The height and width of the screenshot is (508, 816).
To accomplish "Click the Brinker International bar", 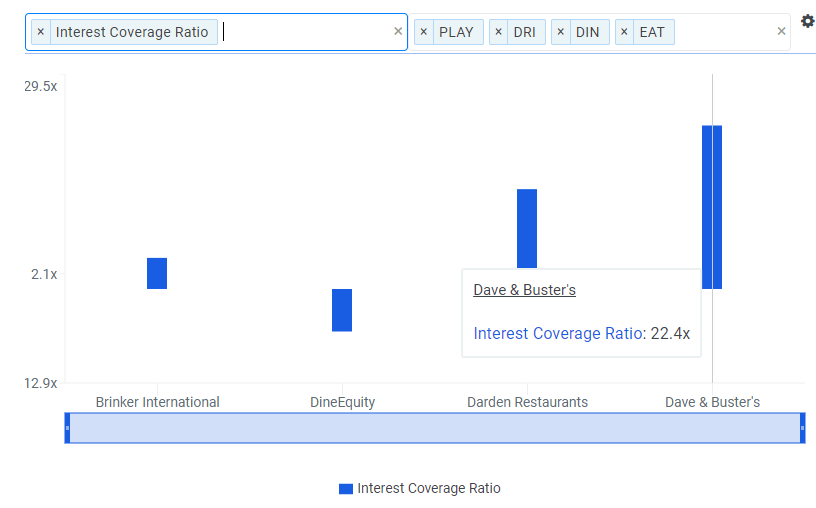I will pos(157,273).
